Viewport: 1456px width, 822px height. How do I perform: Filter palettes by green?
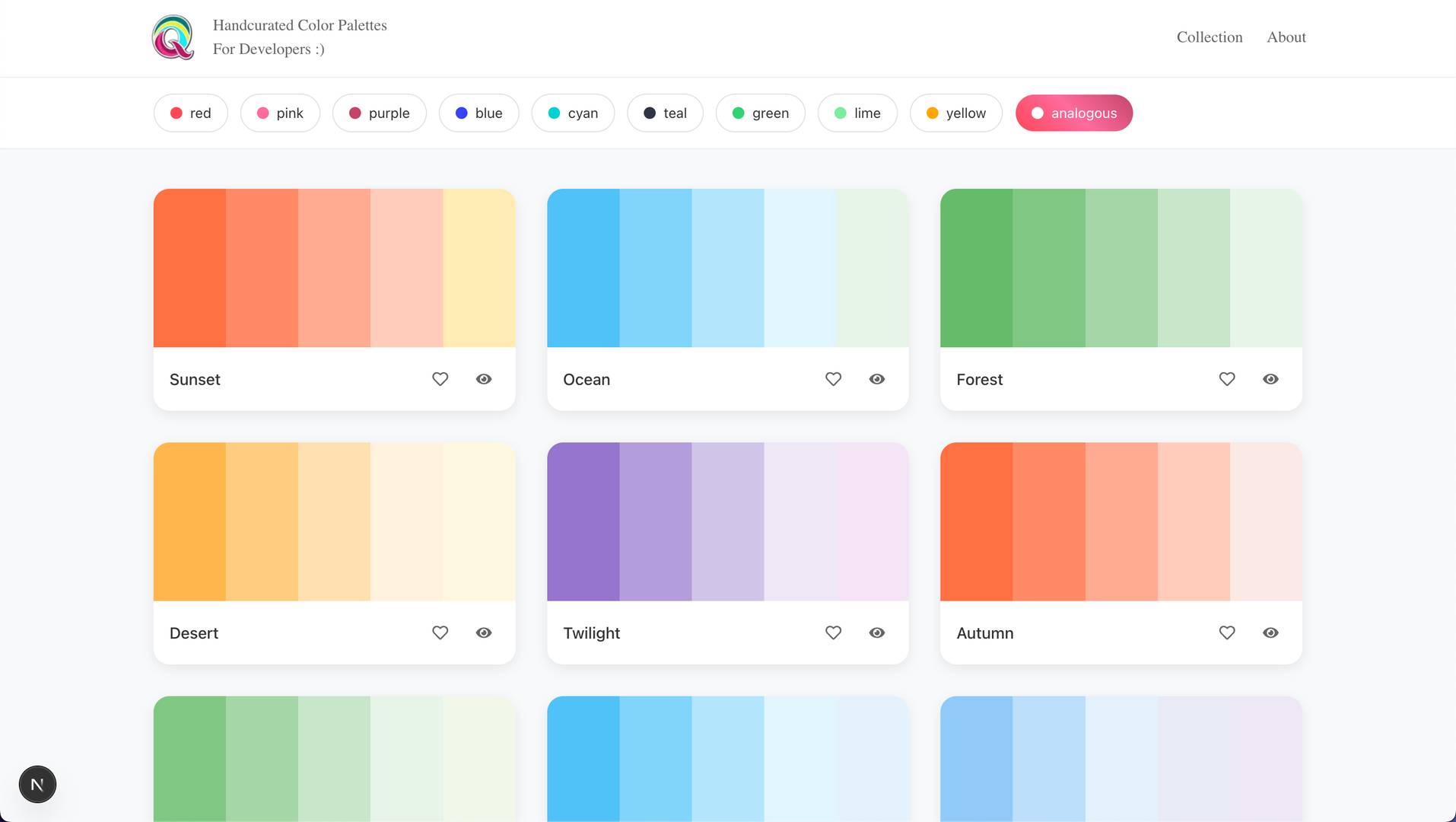(761, 113)
